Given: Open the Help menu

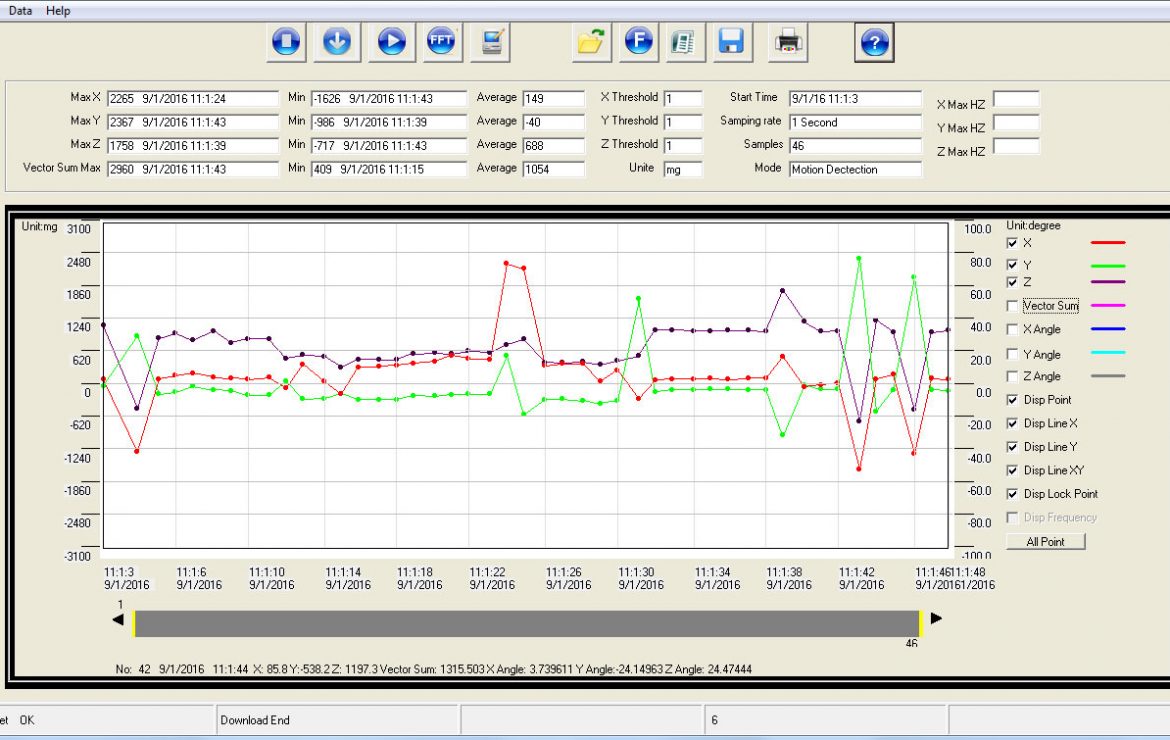Looking at the screenshot, I should point(57,10).
